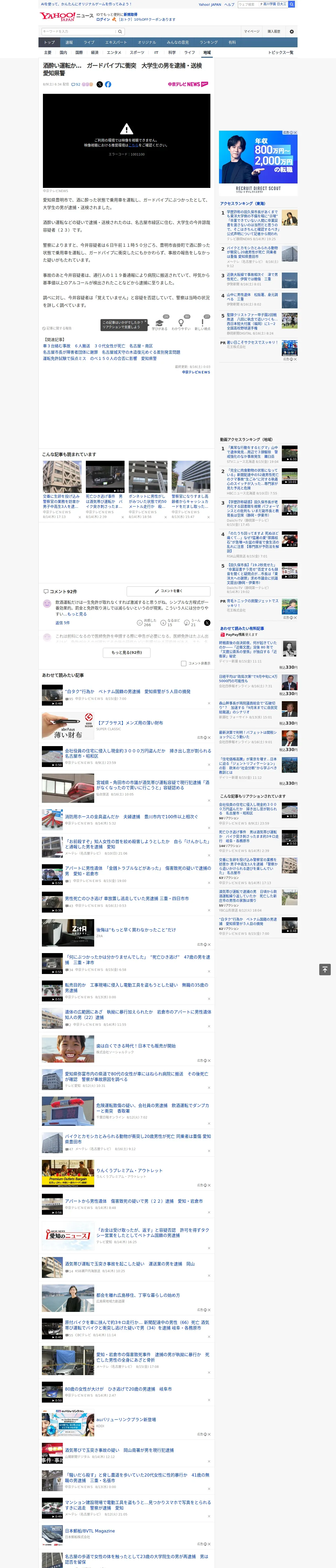The width and height of the screenshot is (336, 1568).
Task: Select the エンタメ category
Action: pos(114,52)
